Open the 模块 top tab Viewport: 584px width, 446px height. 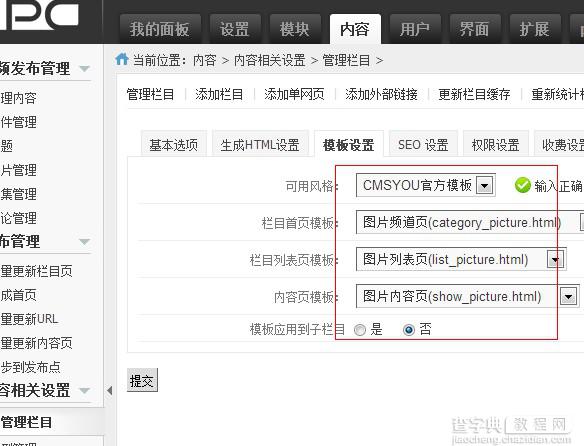[295, 29]
